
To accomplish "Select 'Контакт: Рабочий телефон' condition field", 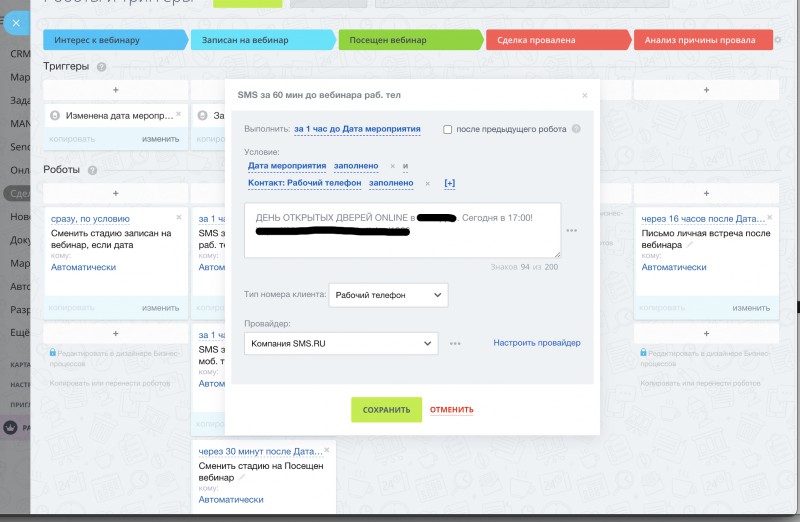I will click(x=305, y=183).
